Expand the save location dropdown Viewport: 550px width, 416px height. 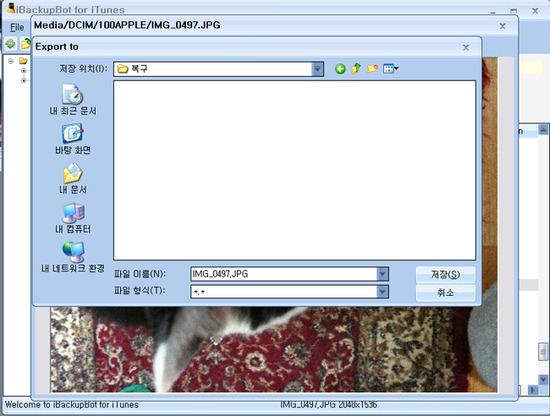click(x=317, y=69)
